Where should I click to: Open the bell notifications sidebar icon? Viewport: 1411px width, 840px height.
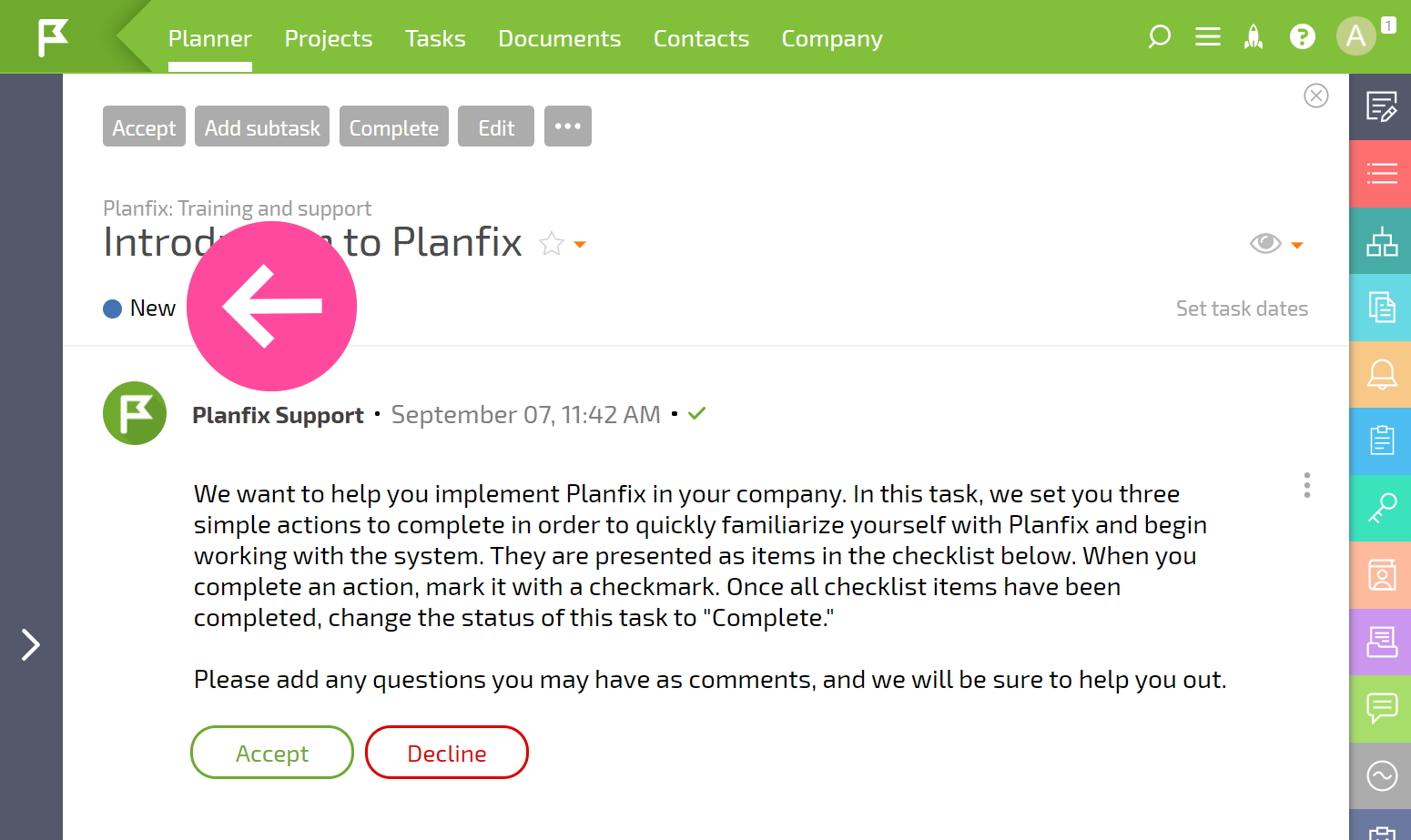[1381, 374]
